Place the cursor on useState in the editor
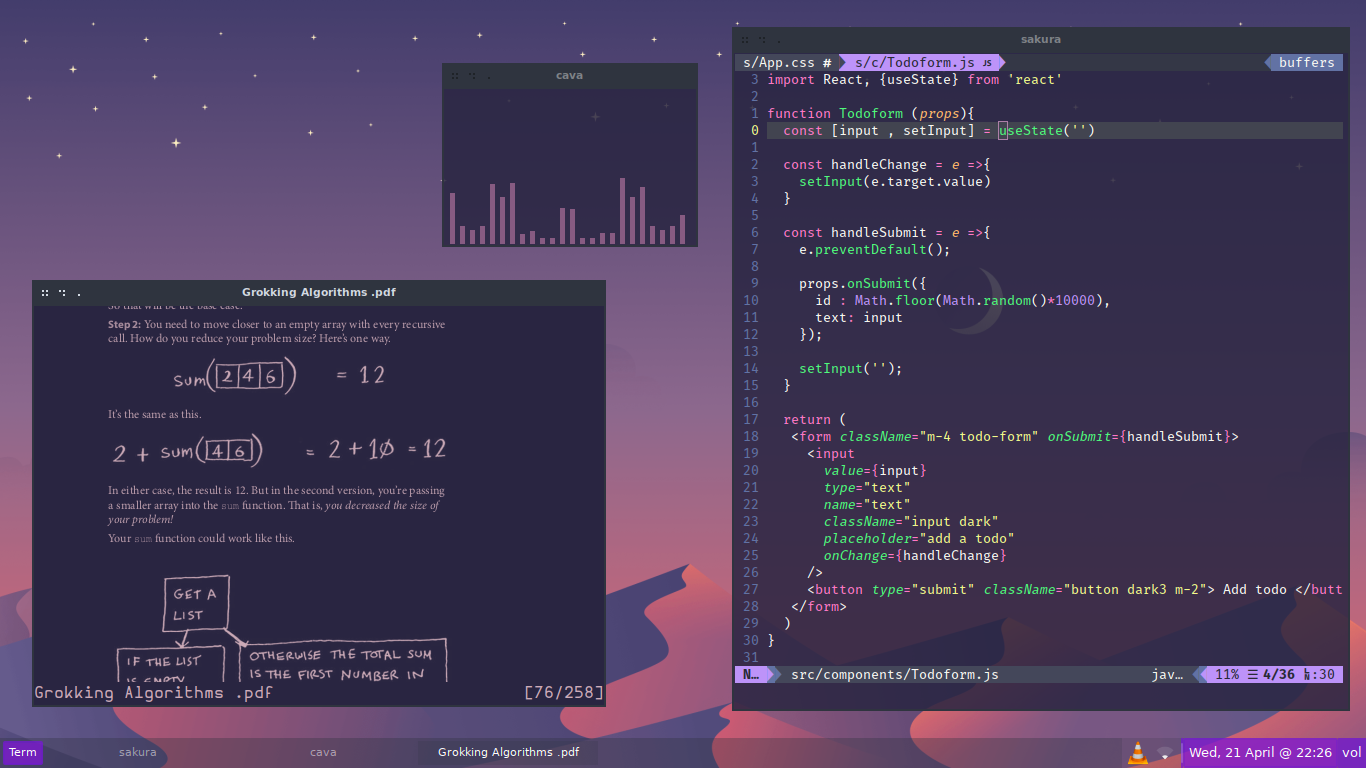1366x768 pixels. coord(1030,131)
